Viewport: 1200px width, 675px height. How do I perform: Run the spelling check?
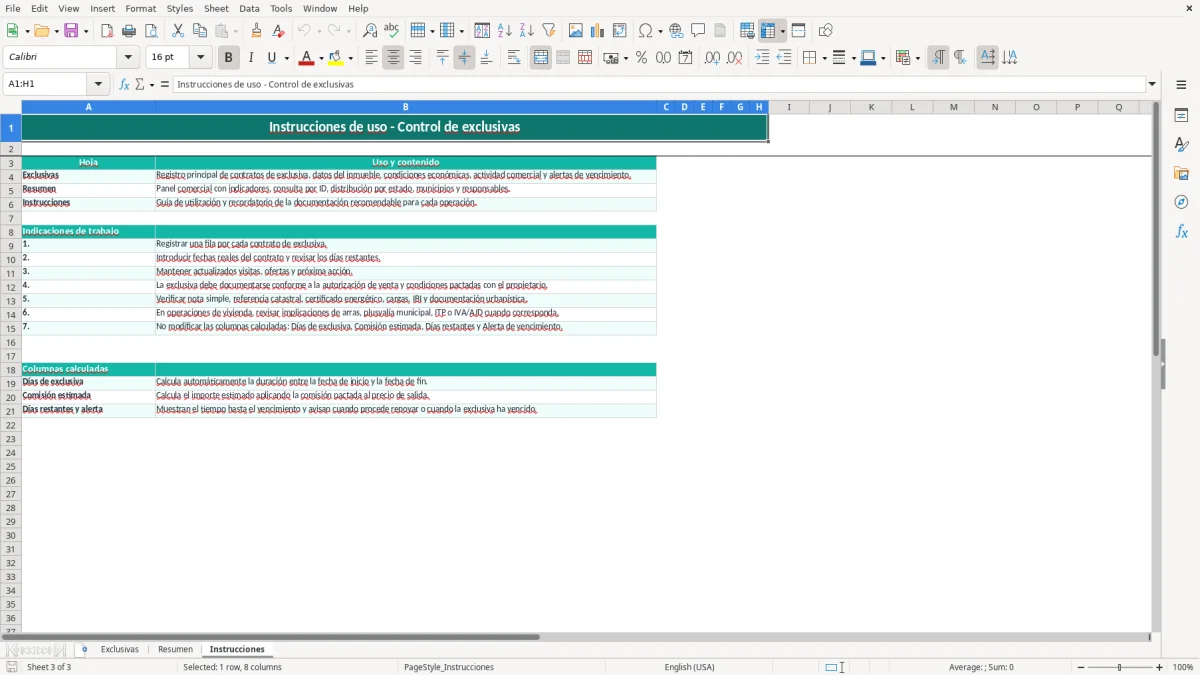[392, 31]
